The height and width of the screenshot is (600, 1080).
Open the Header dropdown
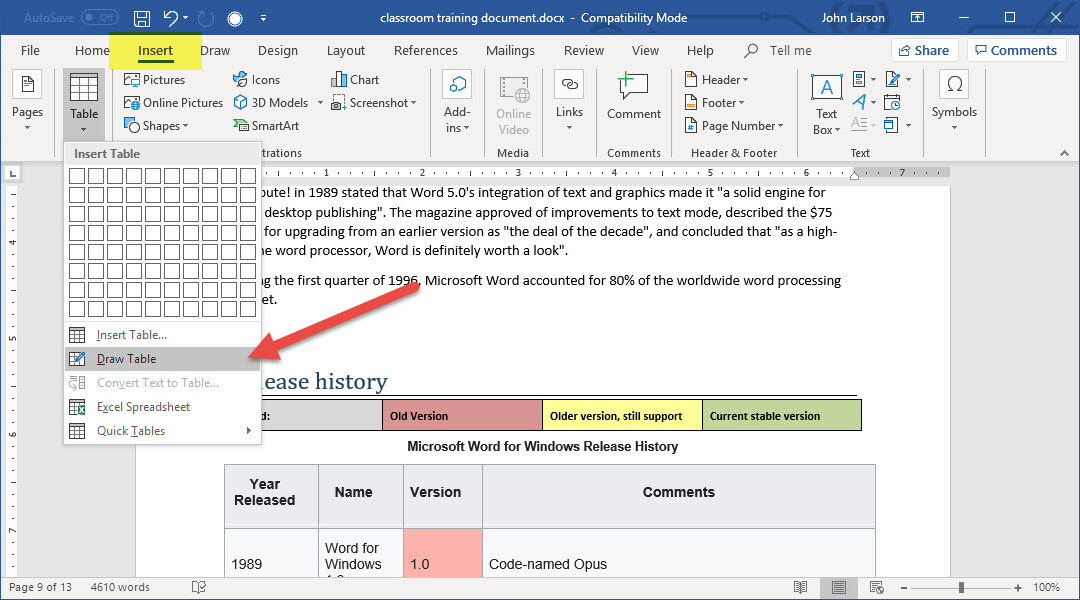718,80
